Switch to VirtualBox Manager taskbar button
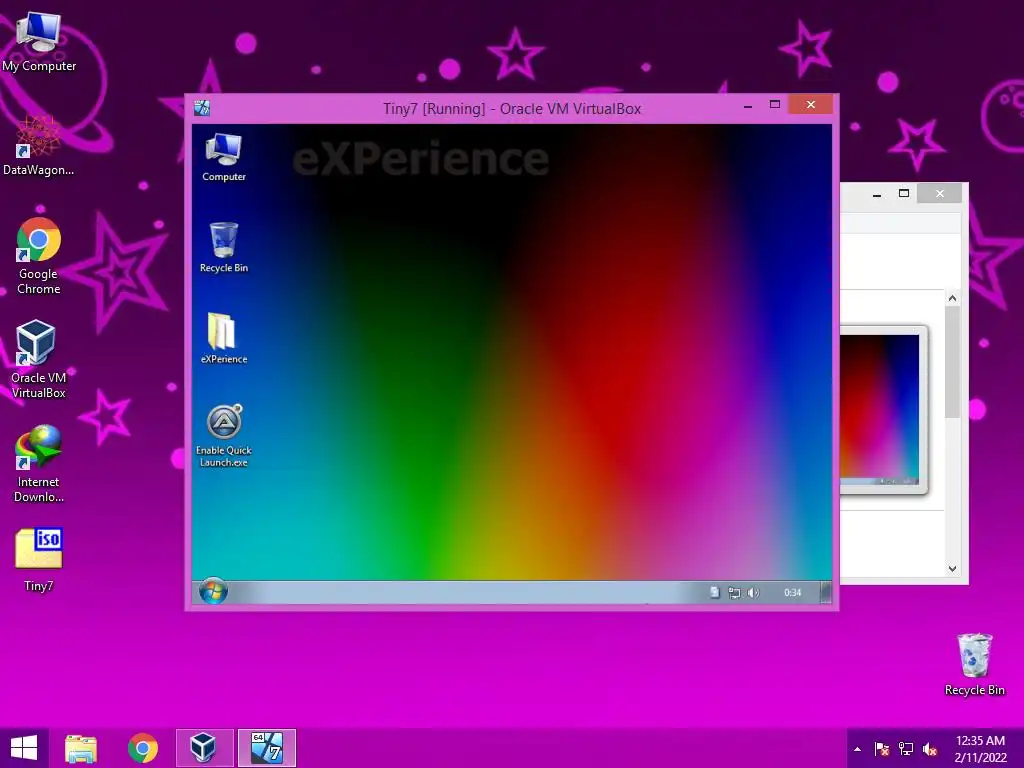Screen dimensions: 1024x768 click(x=204, y=748)
